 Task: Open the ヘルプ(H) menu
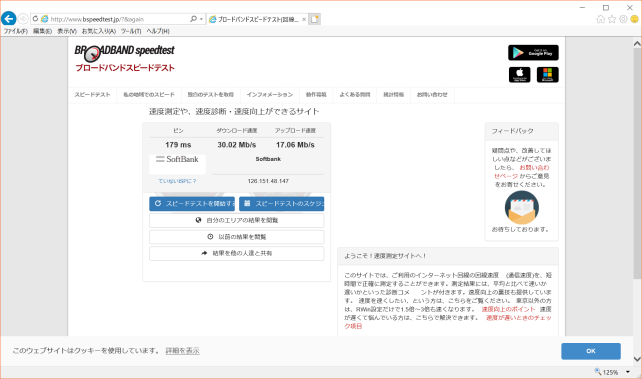tap(158, 31)
